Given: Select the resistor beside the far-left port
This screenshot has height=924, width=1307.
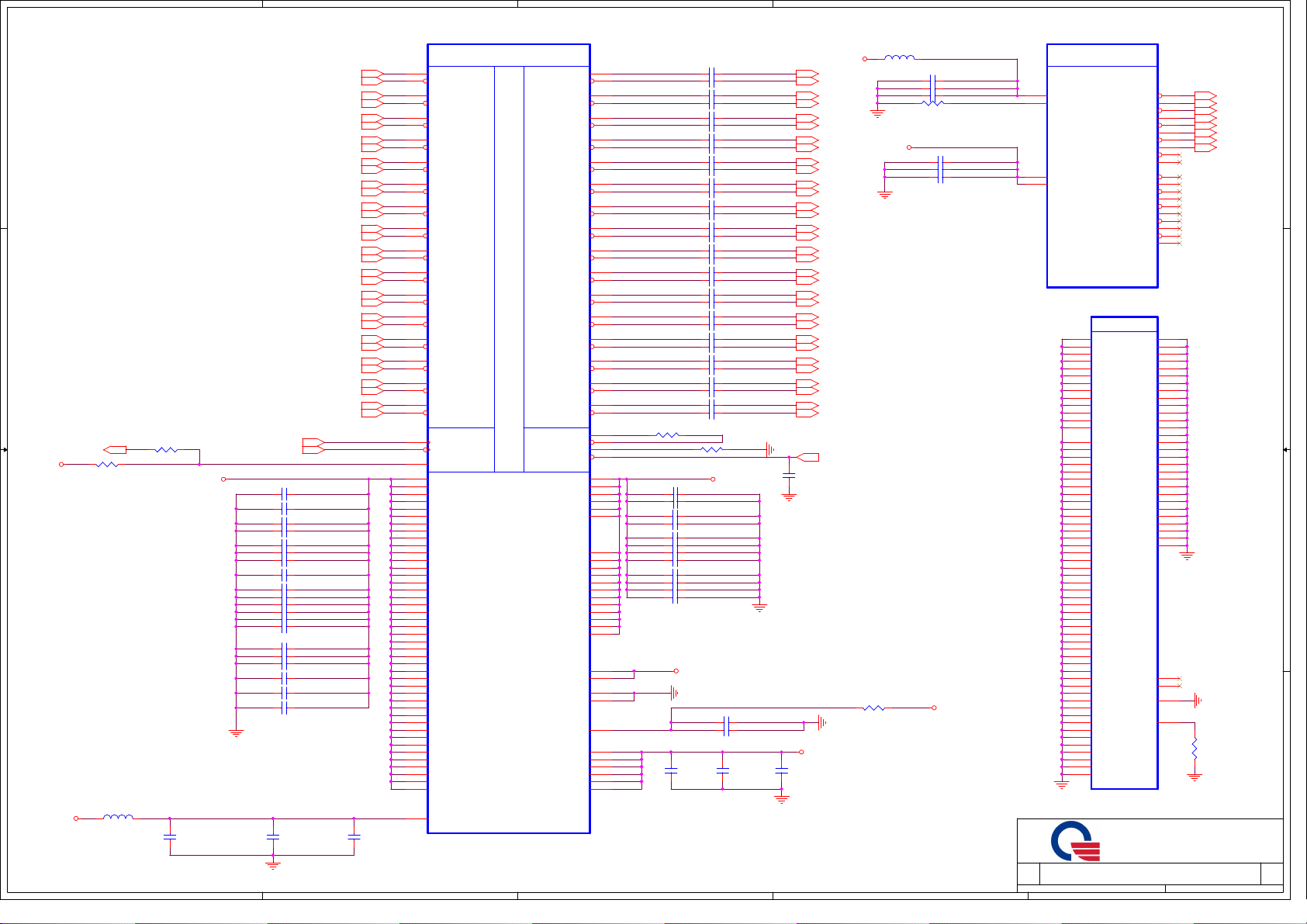Looking at the screenshot, I should tap(166, 450).
